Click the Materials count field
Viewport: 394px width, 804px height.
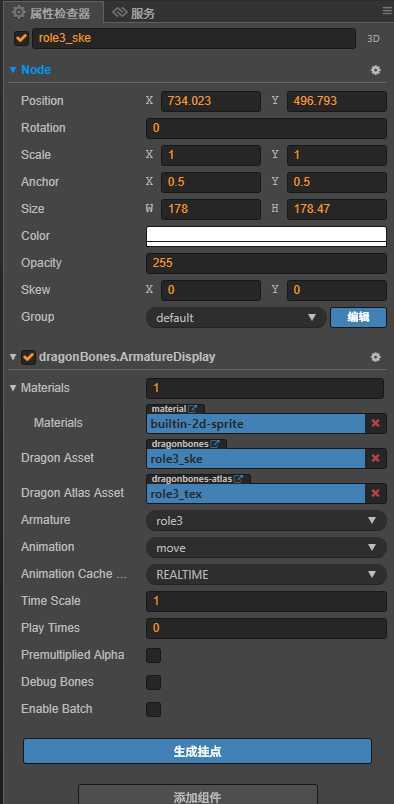(265, 388)
